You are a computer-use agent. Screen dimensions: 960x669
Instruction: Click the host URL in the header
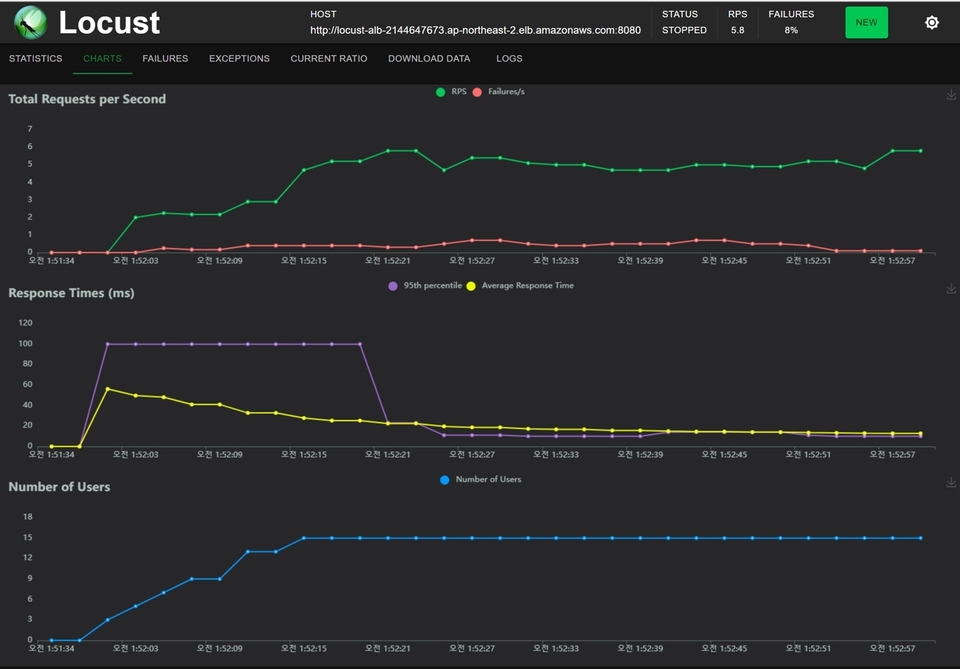tap(475, 30)
